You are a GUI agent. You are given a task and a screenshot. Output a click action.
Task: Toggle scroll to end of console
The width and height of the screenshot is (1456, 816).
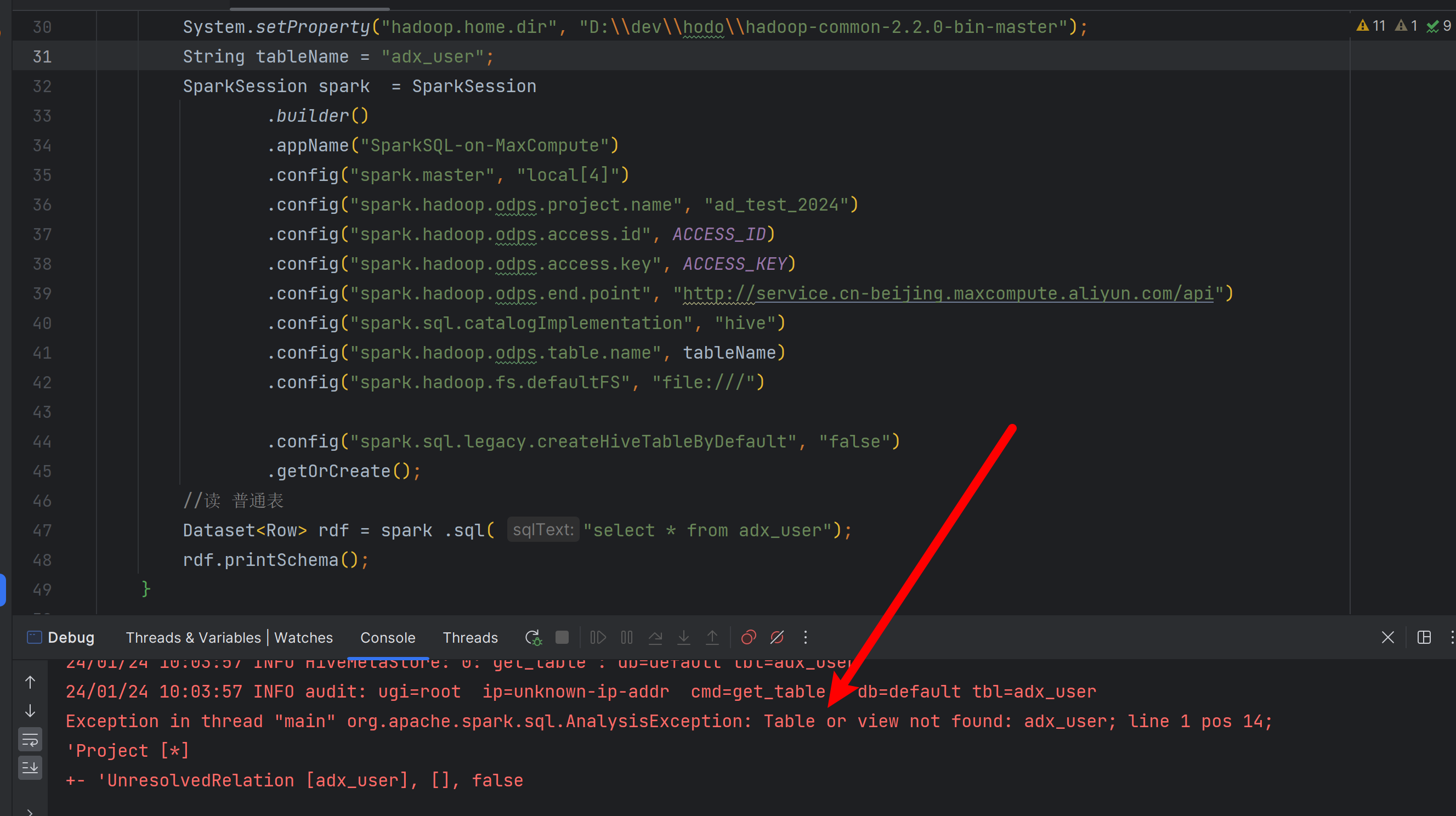click(x=30, y=767)
